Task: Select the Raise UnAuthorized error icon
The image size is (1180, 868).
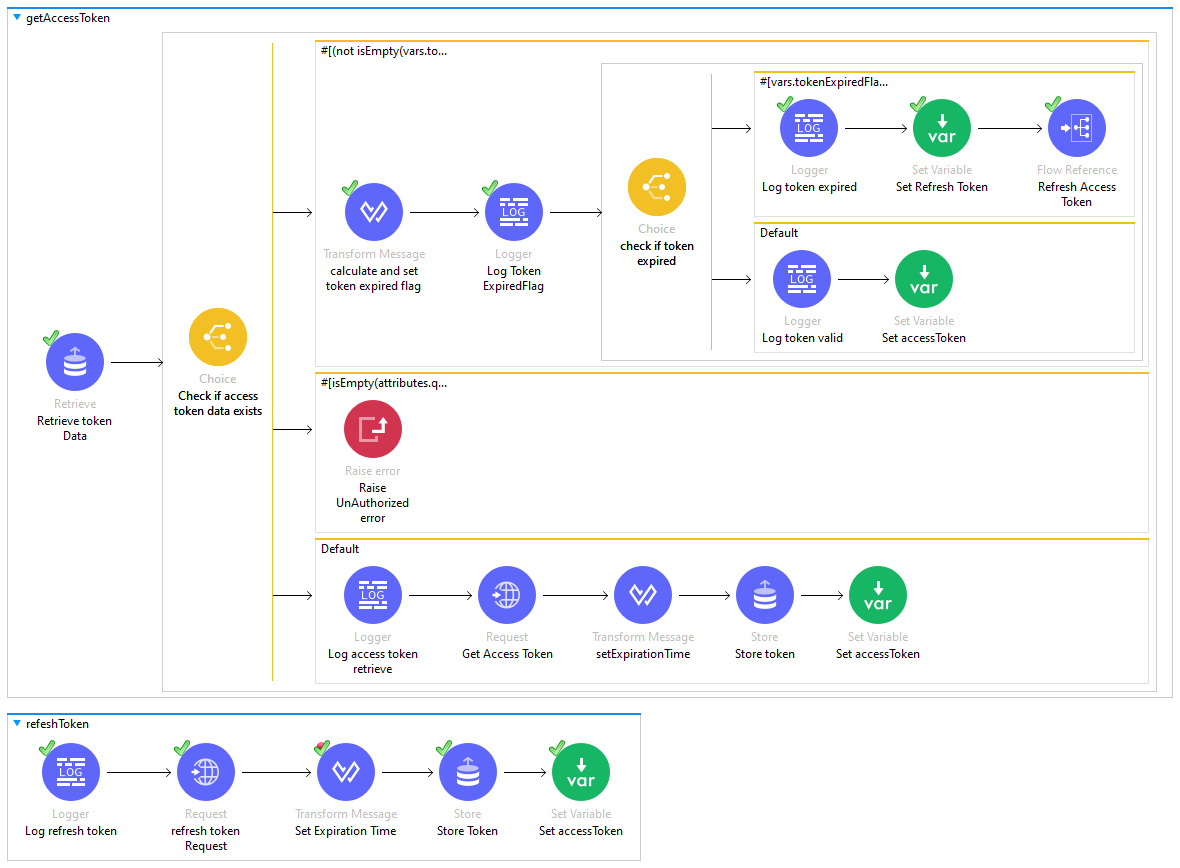Action: [373, 429]
